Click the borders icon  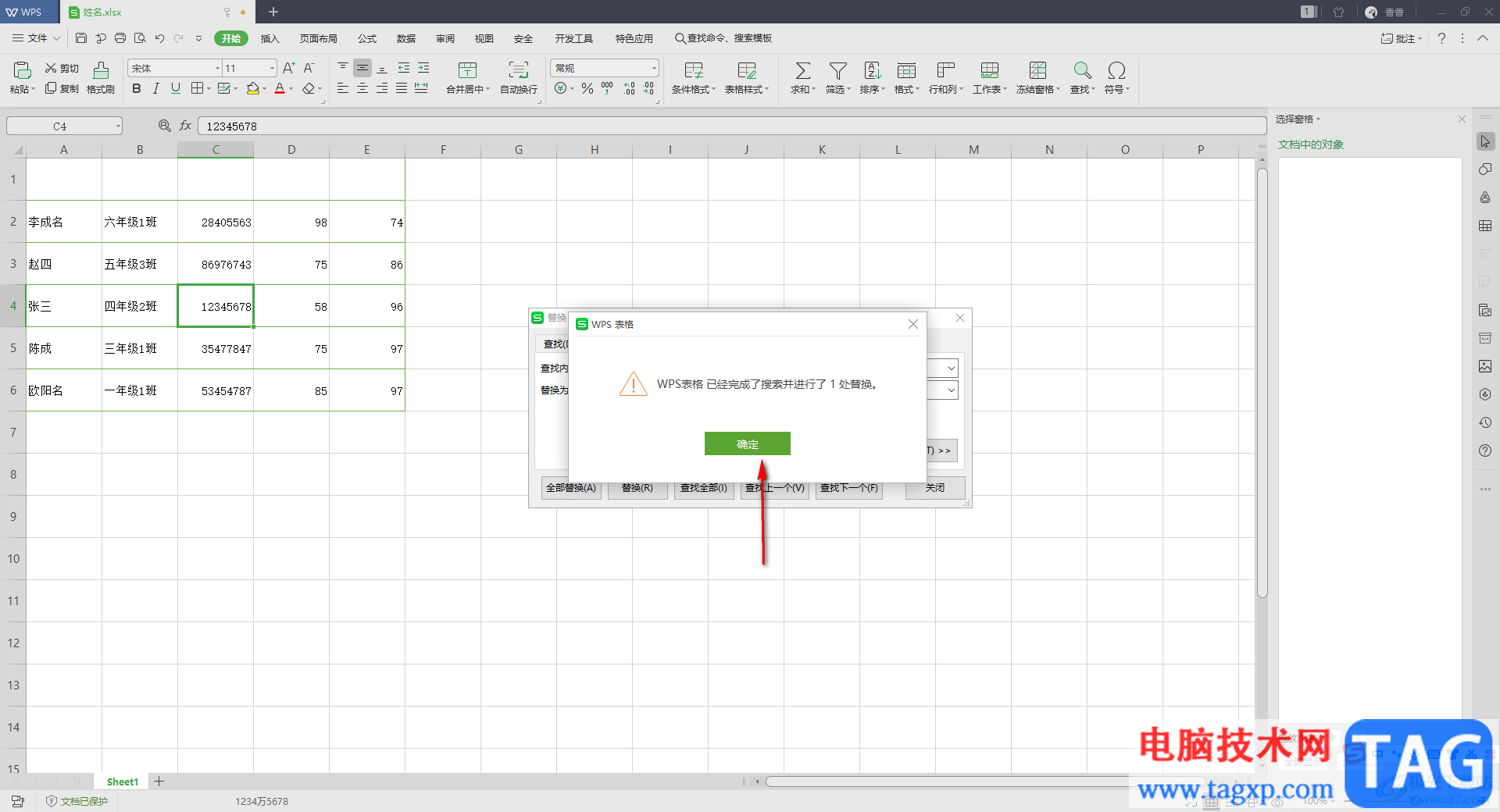point(198,89)
